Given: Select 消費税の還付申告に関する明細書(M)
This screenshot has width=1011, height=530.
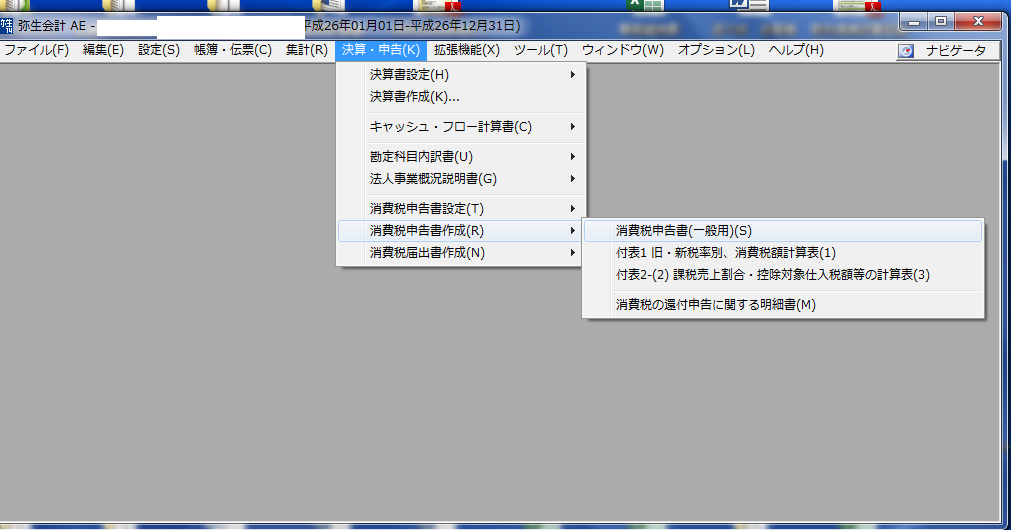Looking at the screenshot, I should click(x=716, y=305).
